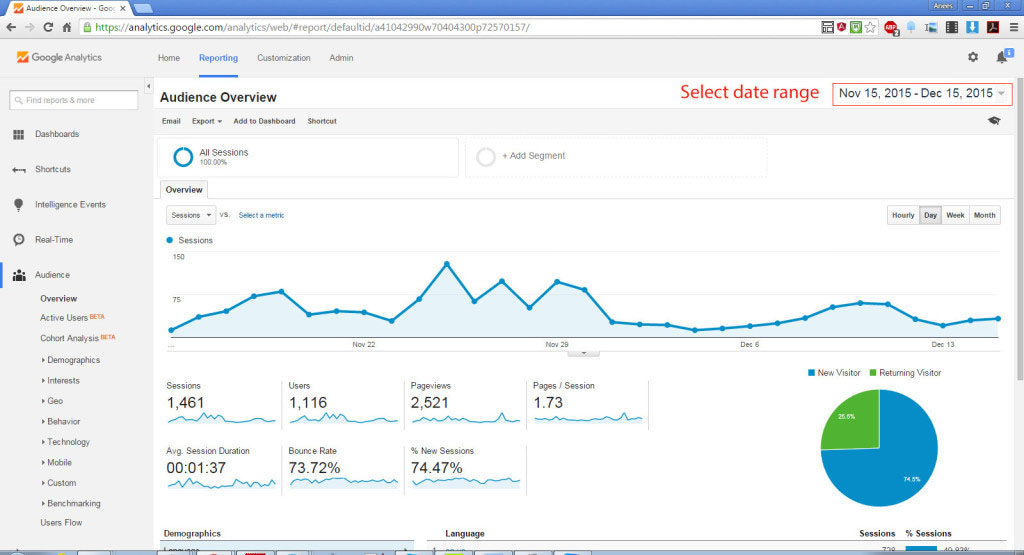Open the notifications bell icon
The width and height of the screenshot is (1024, 555).
coord(1001,58)
